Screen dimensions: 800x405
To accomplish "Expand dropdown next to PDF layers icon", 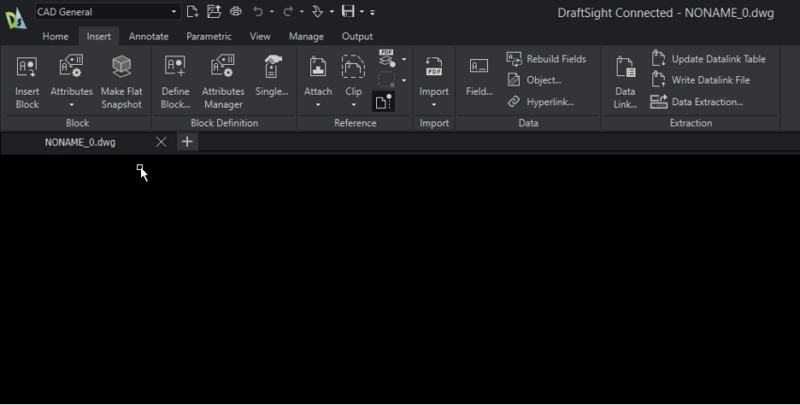I will (404, 59).
